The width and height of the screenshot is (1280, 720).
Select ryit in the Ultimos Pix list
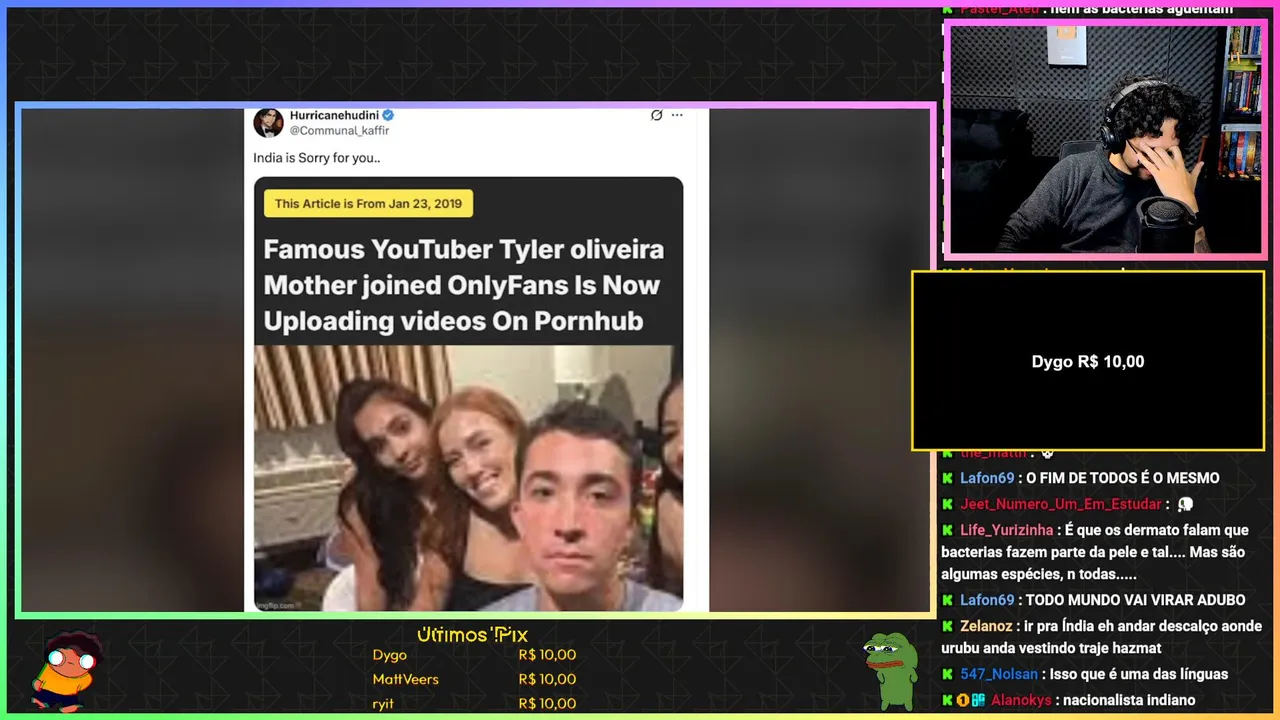[383, 704]
